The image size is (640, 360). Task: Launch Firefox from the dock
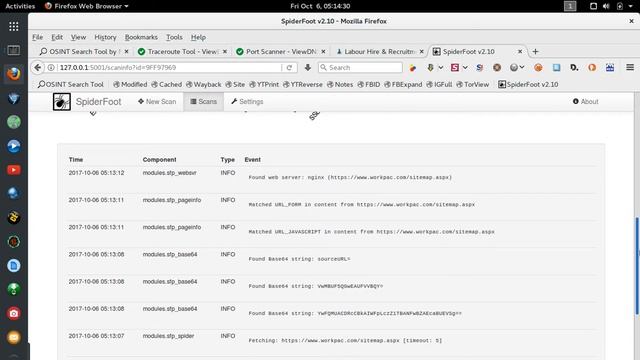(x=13, y=74)
